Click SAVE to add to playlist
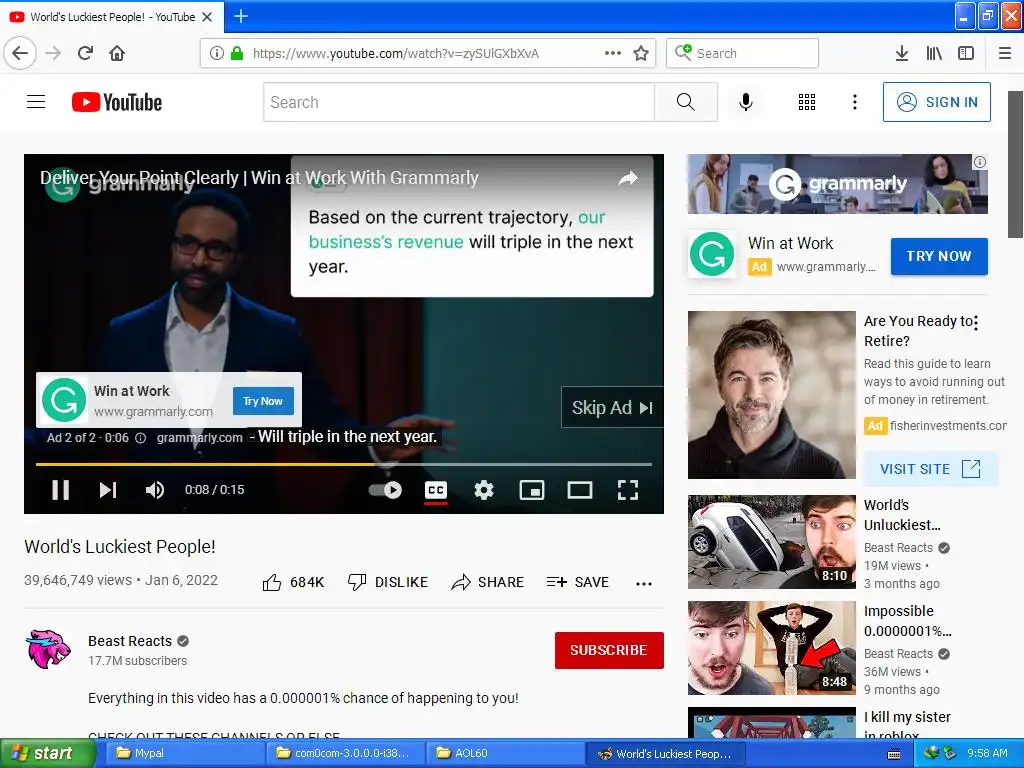This screenshot has width=1024, height=768. 578,582
